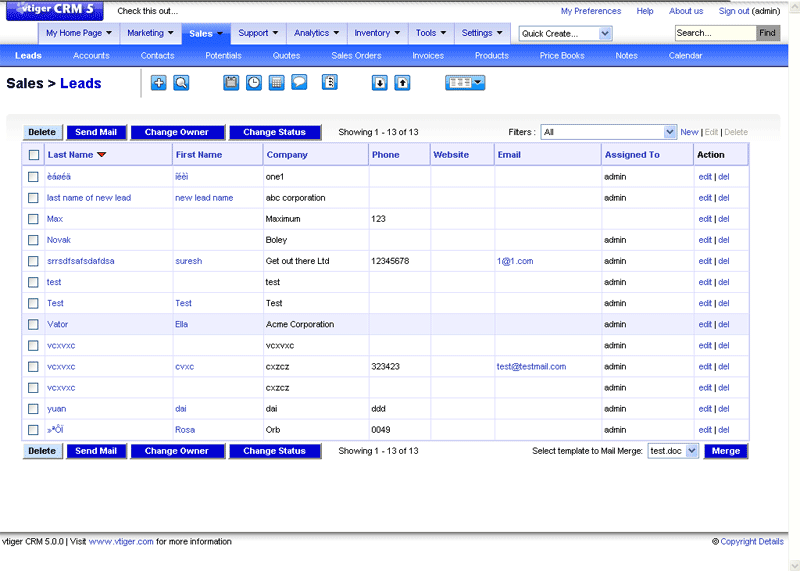Click the Merge button
Screen dimensions: 800x571
pos(726,451)
